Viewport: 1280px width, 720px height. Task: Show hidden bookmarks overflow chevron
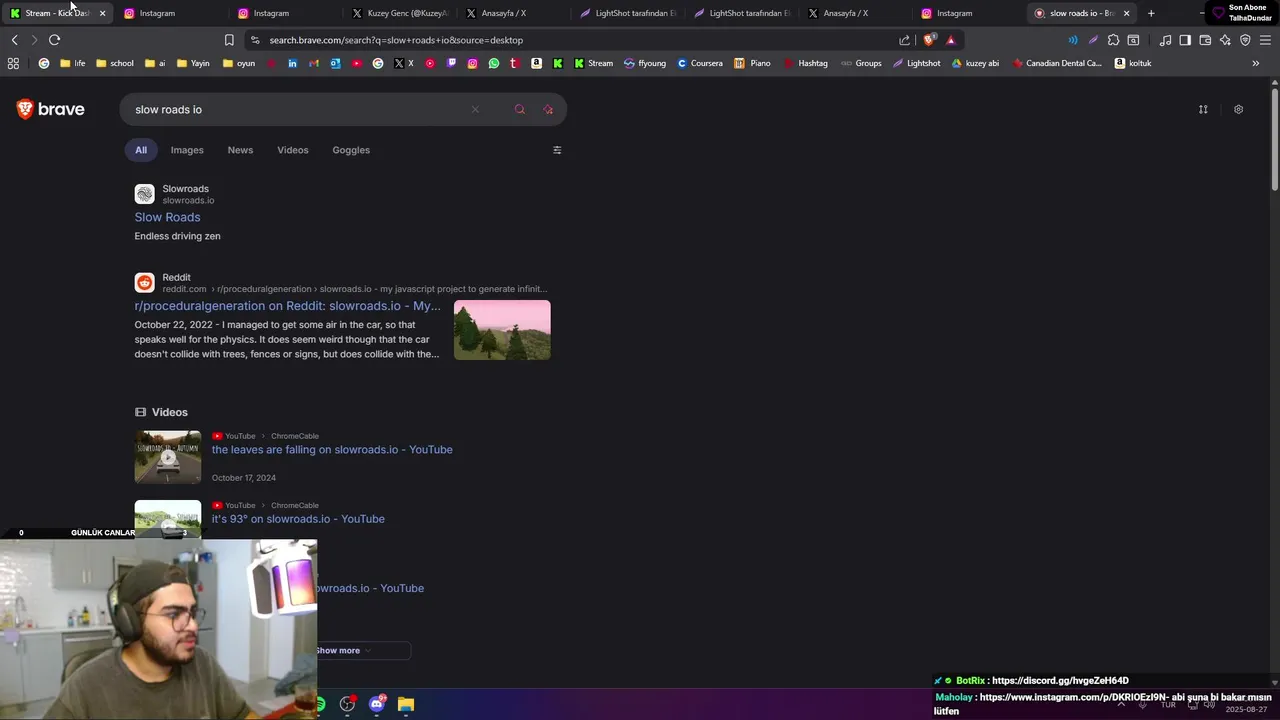tap(1256, 63)
